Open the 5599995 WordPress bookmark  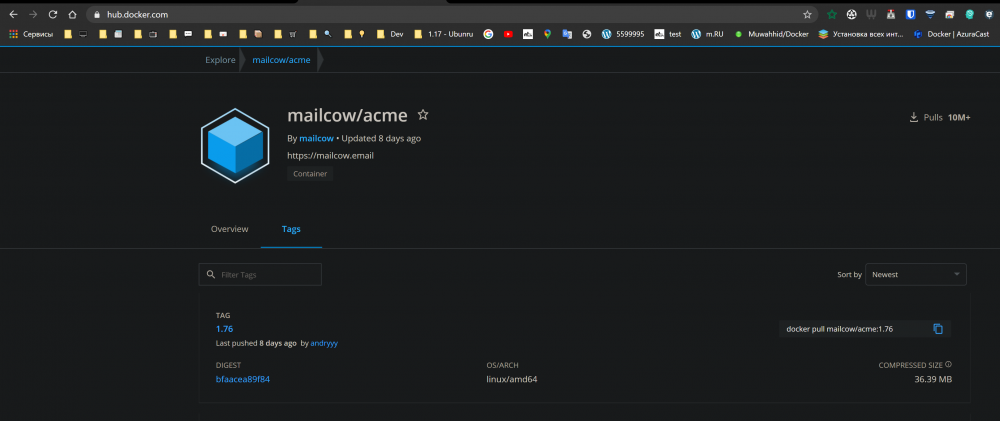(623, 34)
